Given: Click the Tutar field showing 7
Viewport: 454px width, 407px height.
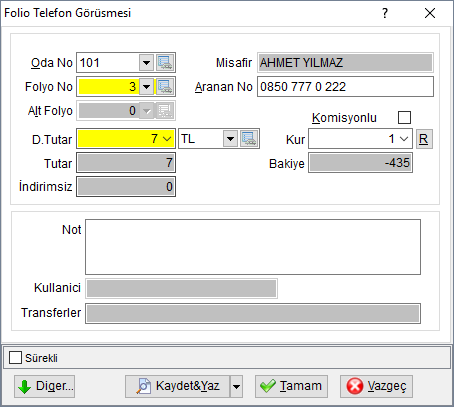Looking at the screenshot, I should (126, 163).
